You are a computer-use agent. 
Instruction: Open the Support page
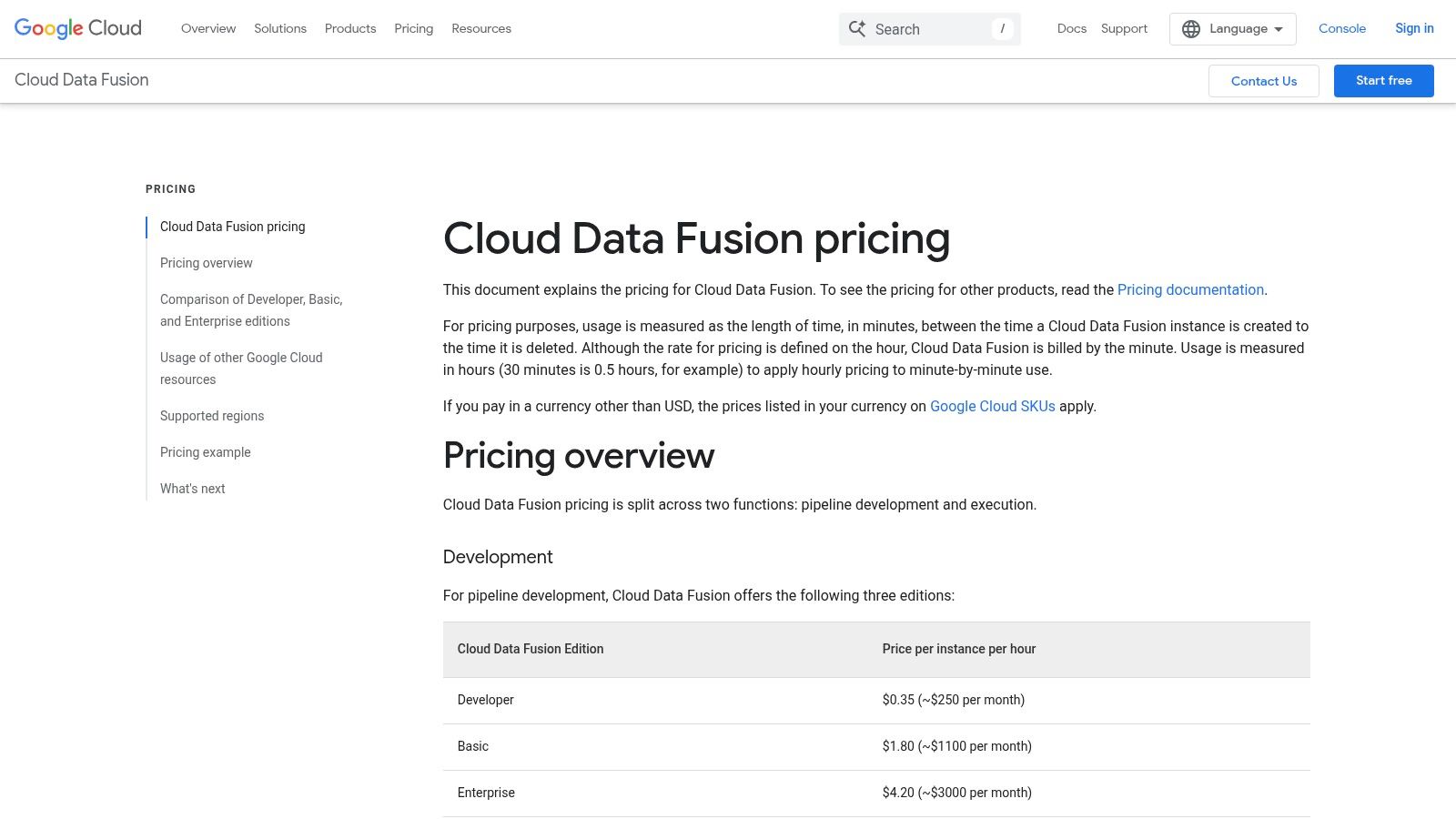(x=1123, y=28)
